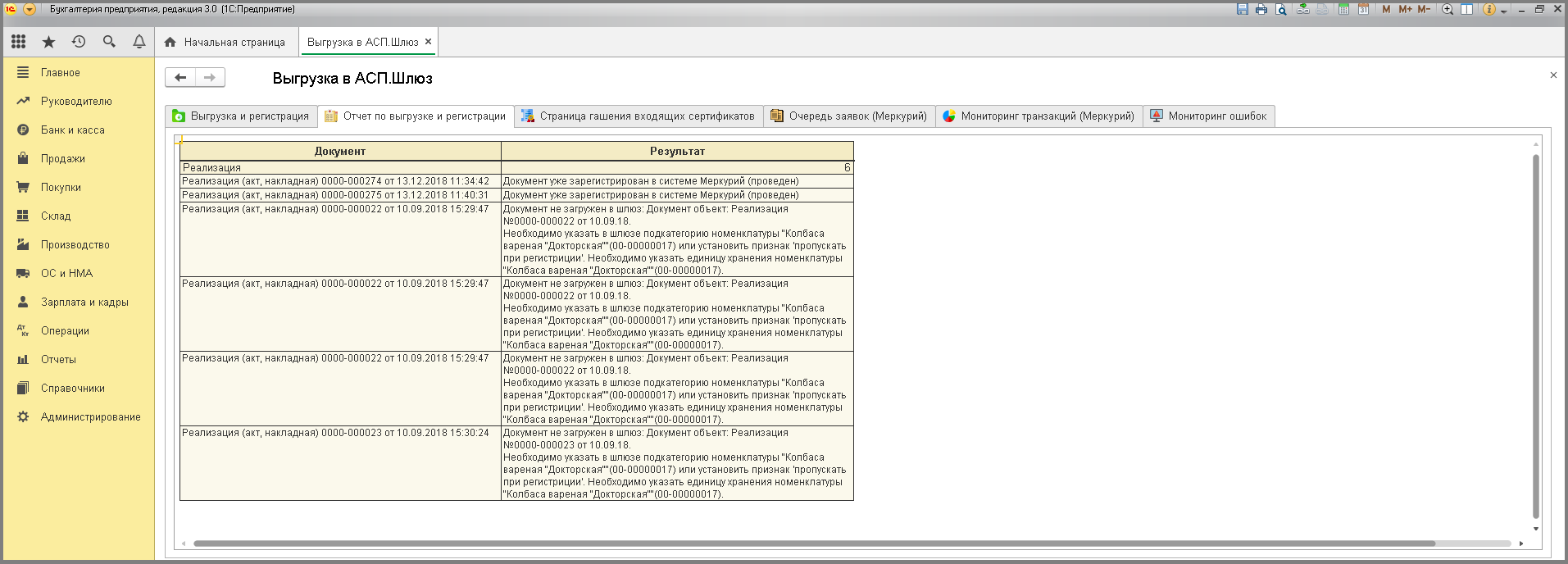Click the print icon in title bar
Image resolution: width=1568 pixels, height=564 pixels.
1261,9
